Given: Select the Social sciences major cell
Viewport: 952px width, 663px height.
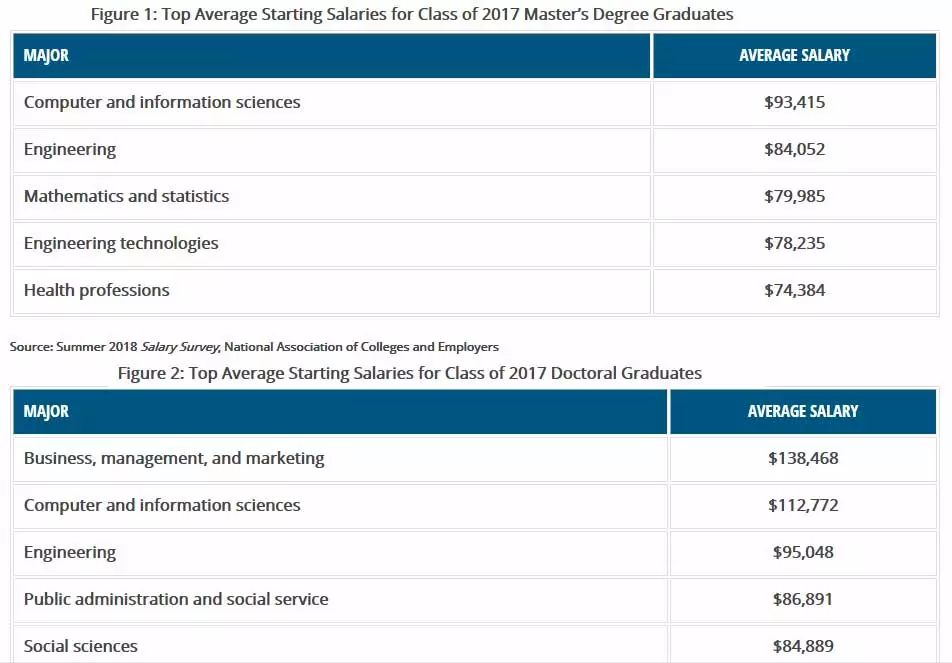Looking at the screenshot, I should pos(81,646).
